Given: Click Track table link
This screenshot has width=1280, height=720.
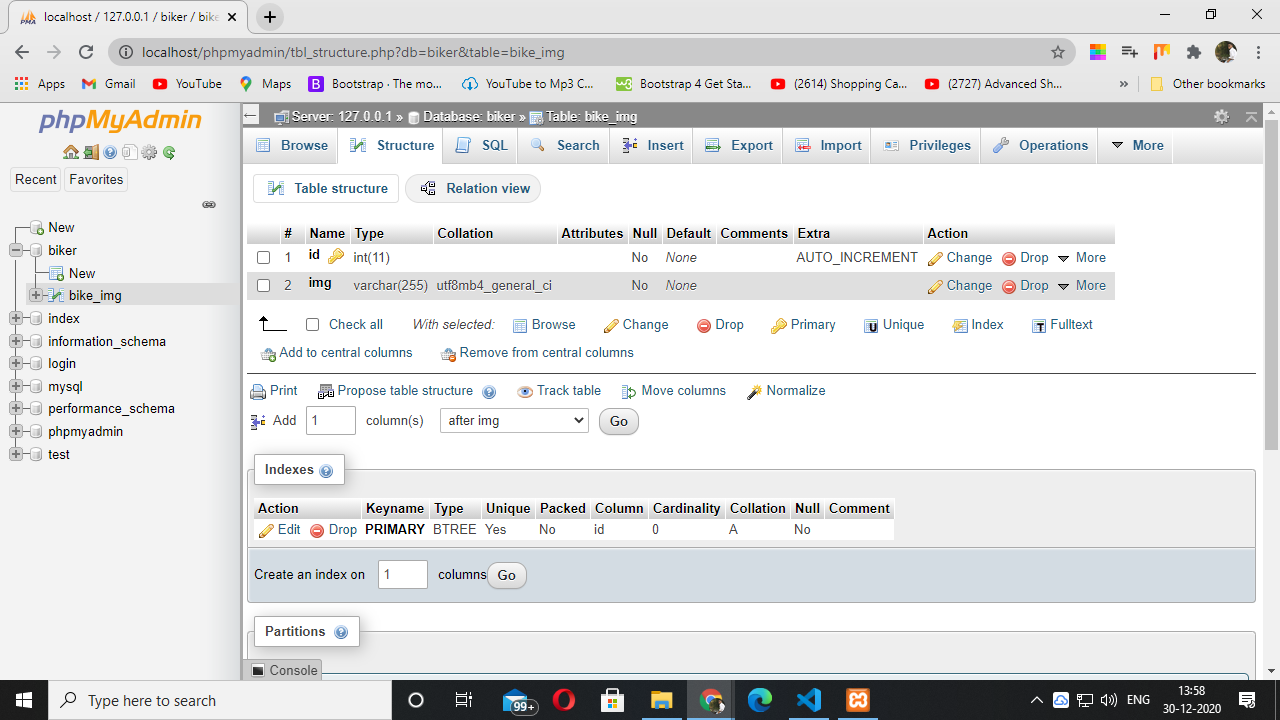Looking at the screenshot, I should 559,391.
